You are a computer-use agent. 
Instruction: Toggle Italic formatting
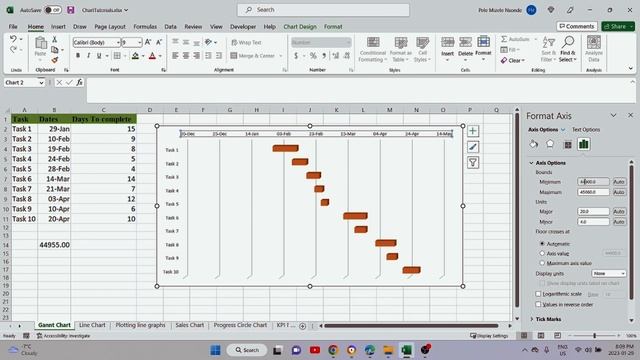(x=88, y=56)
